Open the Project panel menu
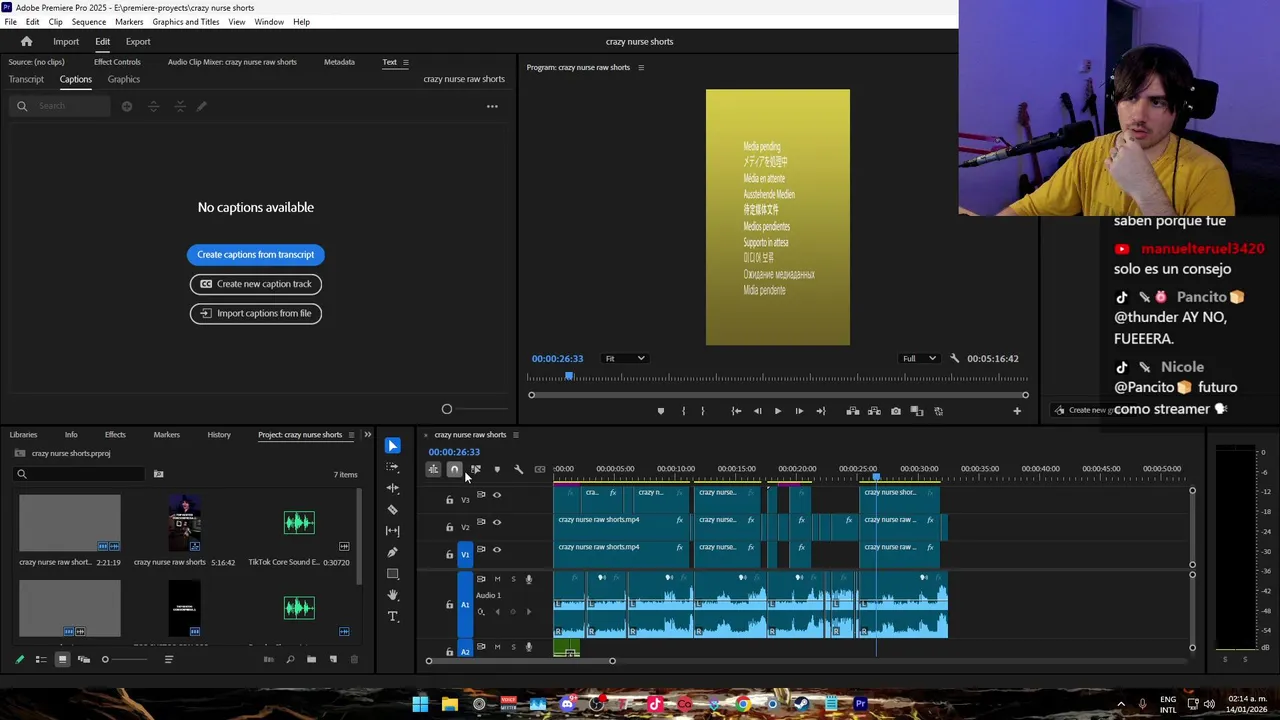Image resolution: width=1280 pixels, height=720 pixels. (x=351, y=435)
